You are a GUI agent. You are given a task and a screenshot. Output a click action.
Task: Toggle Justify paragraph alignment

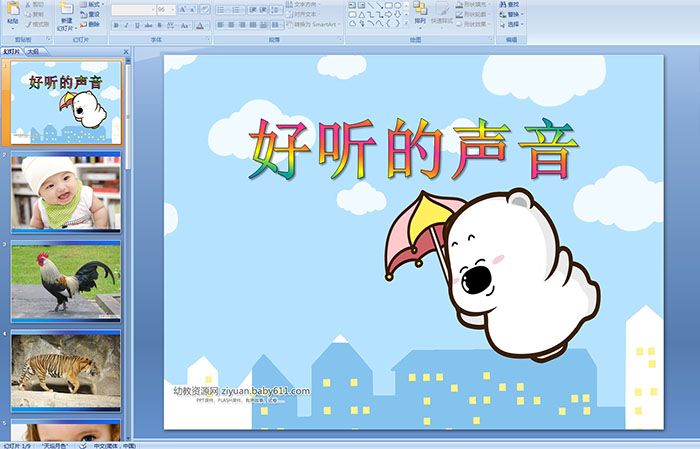pyautogui.click(x=253, y=25)
